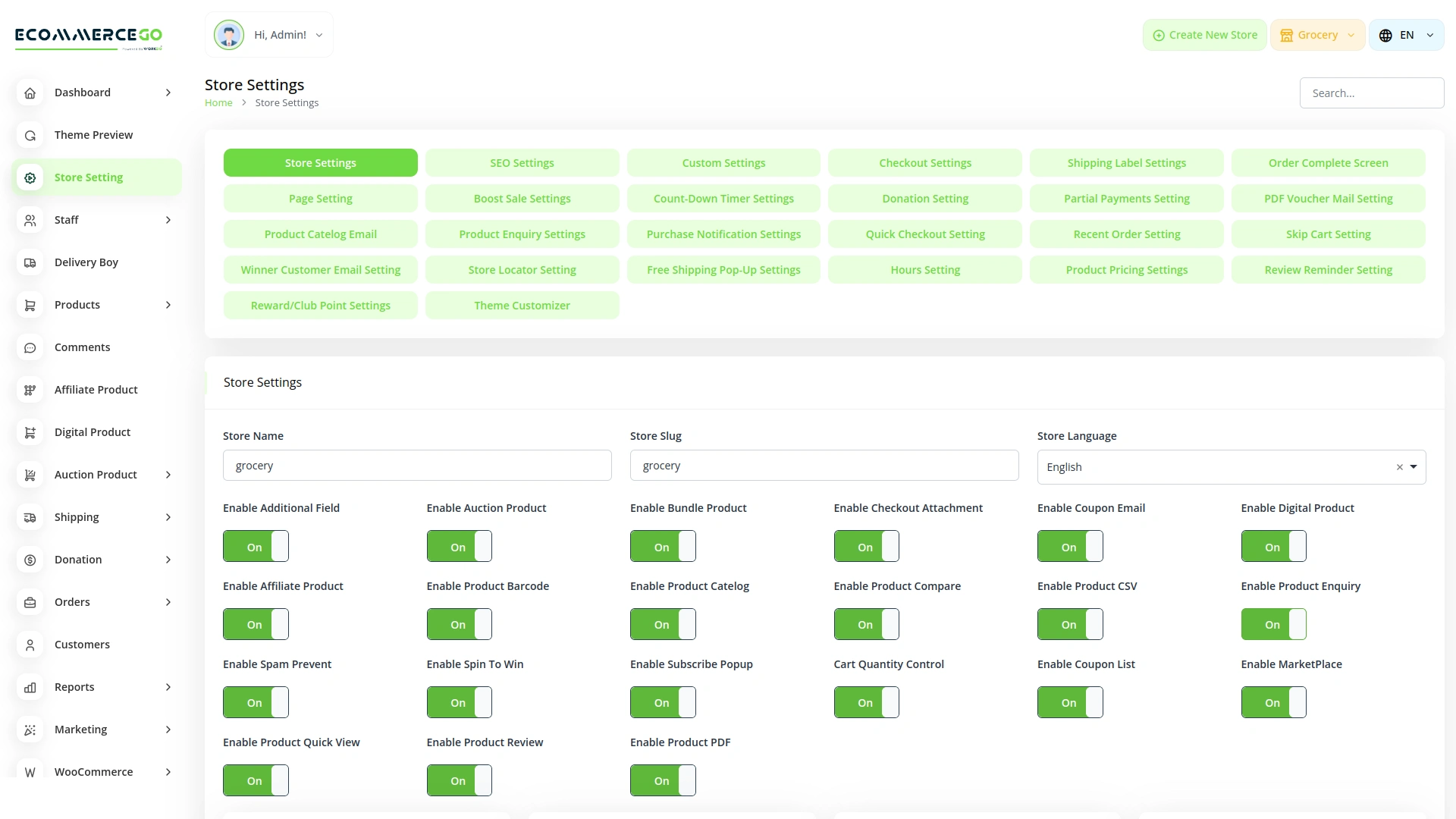Viewport: 1456px width, 819px height.
Task: Open the Dashboard home icon
Action: [x=30, y=93]
